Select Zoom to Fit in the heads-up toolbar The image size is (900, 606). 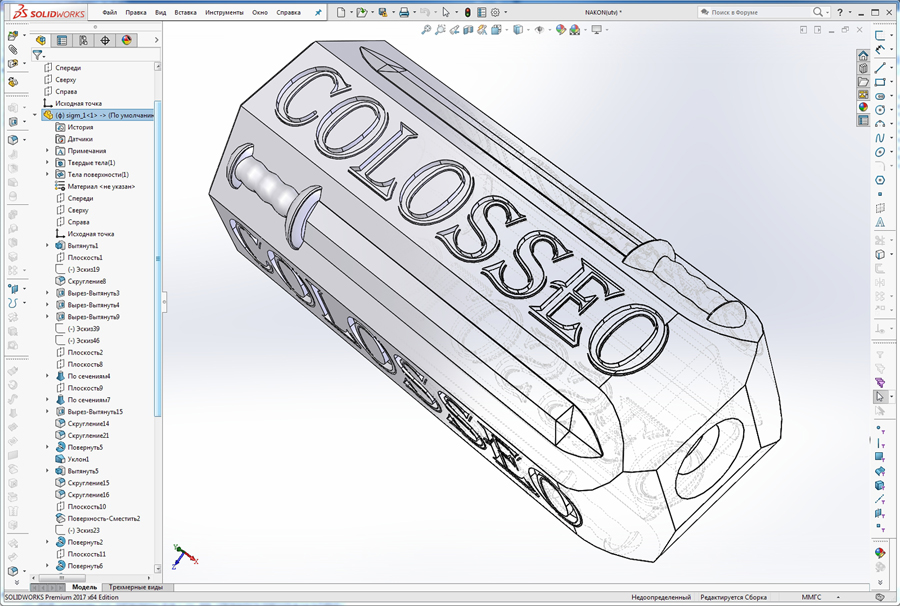[x=427, y=30]
